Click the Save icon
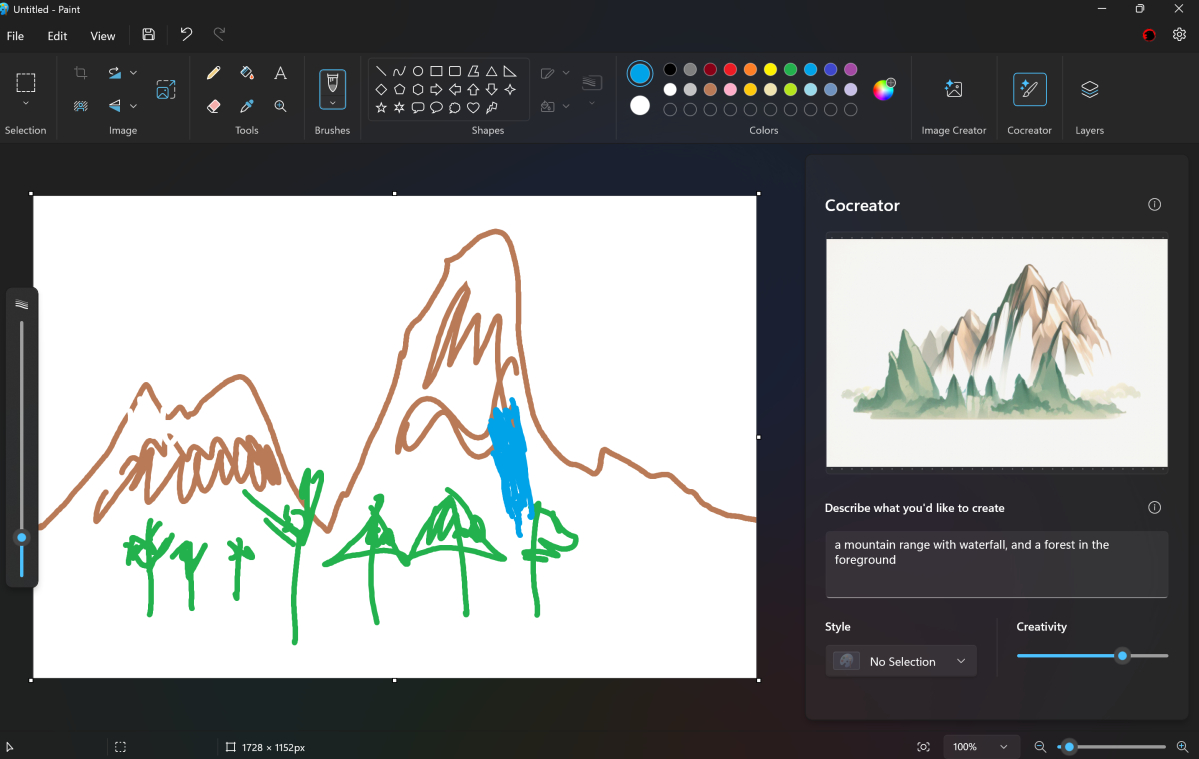Screen dimensions: 1199x759 (x=149, y=35)
